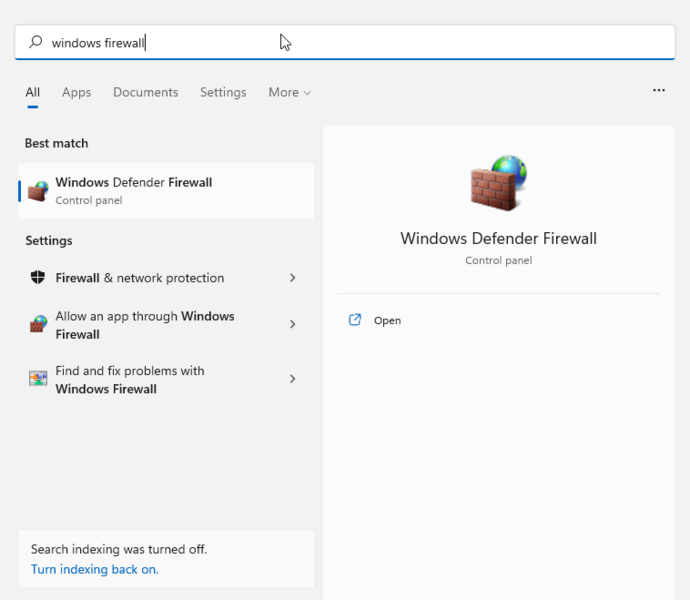The height and width of the screenshot is (600, 690).
Task: Select the Settings filter tab
Action: (x=223, y=92)
